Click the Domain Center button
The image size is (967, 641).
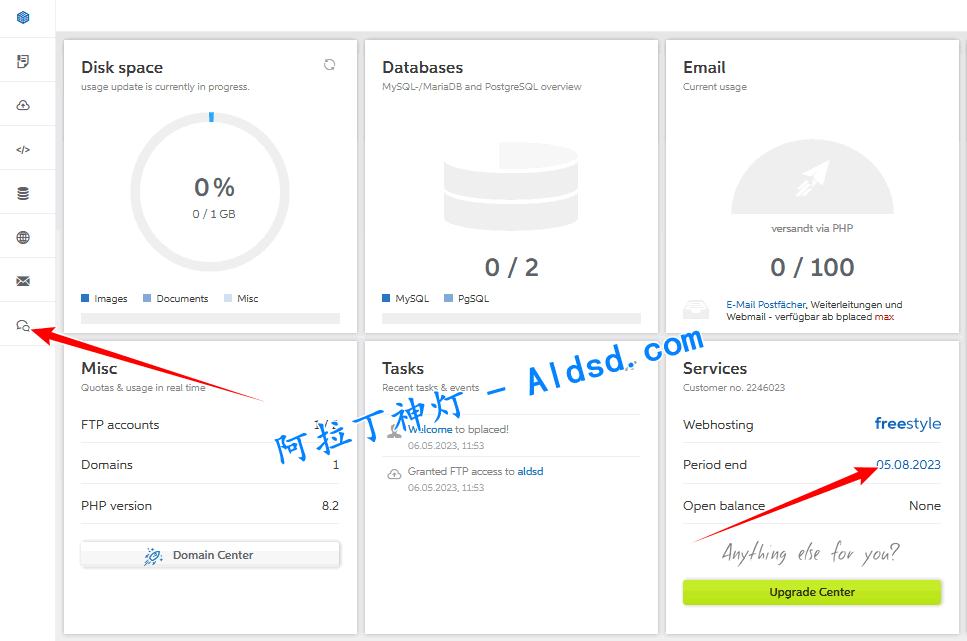point(210,555)
